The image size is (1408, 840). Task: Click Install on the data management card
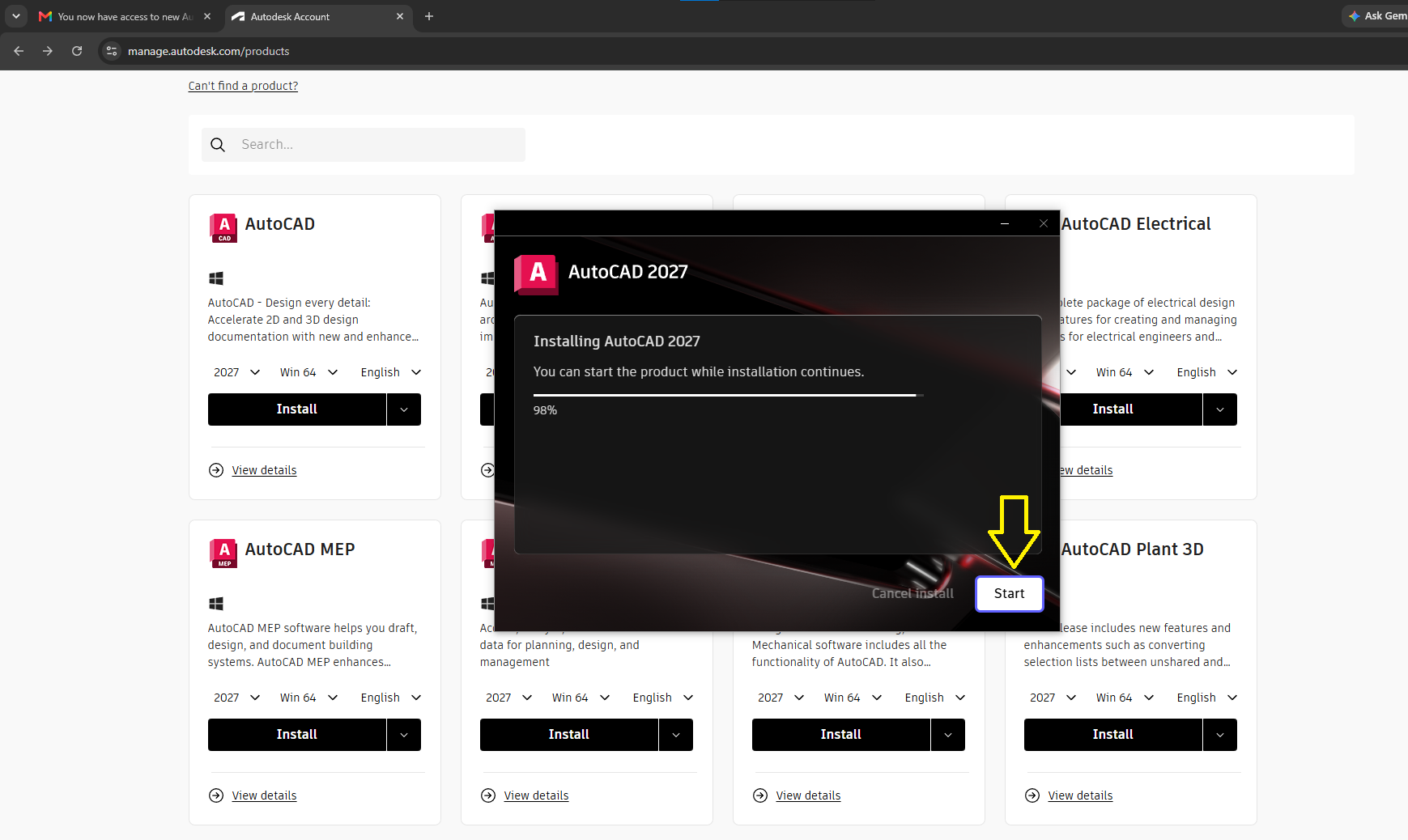click(x=569, y=735)
